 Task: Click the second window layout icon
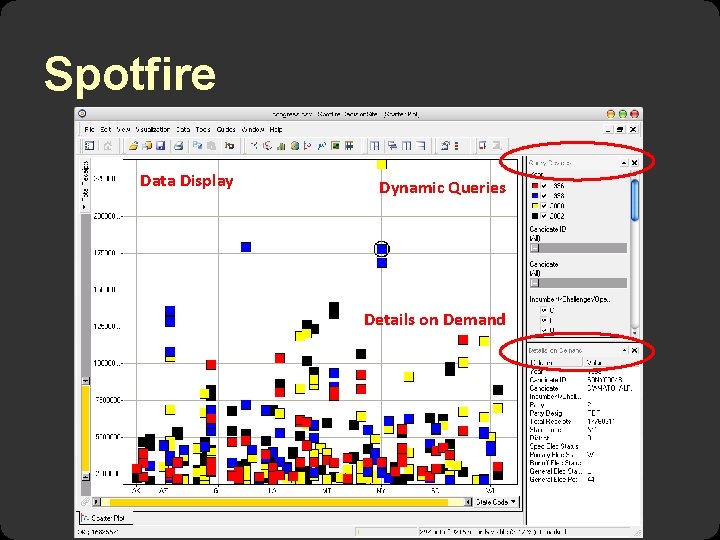tap(392, 146)
